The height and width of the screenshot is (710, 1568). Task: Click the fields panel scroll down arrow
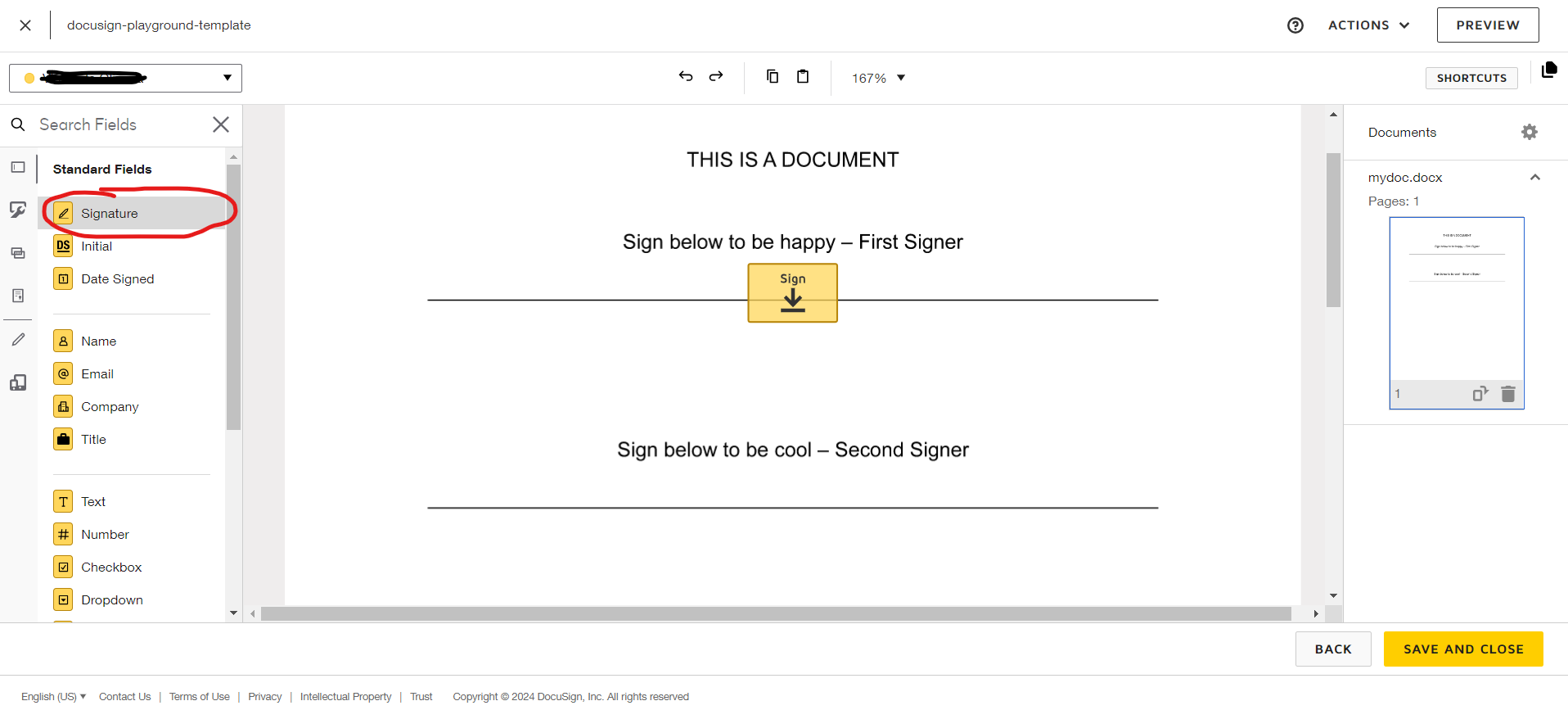click(233, 613)
